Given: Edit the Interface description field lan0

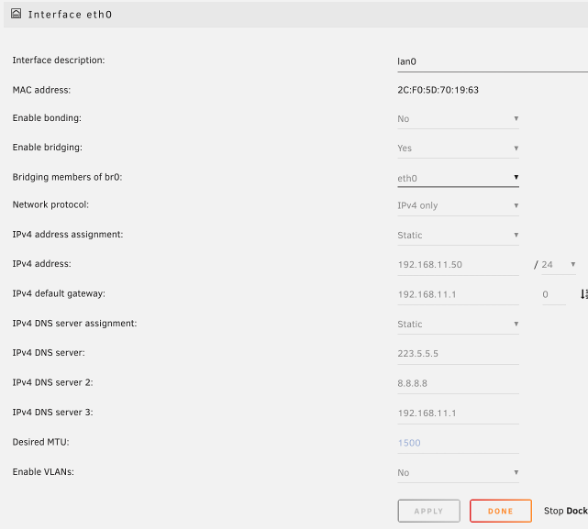Looking at the screenshot, I should click(x=492, y=62).
